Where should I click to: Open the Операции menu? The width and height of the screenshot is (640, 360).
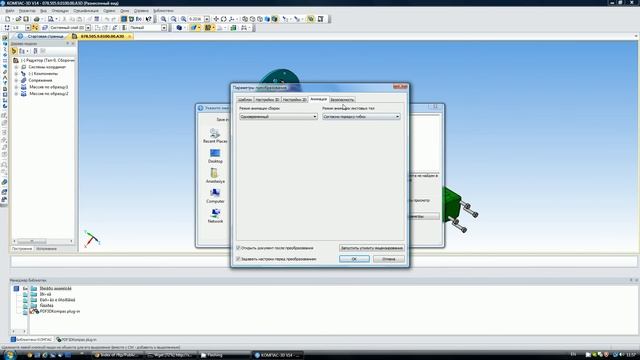coord(60,11)
